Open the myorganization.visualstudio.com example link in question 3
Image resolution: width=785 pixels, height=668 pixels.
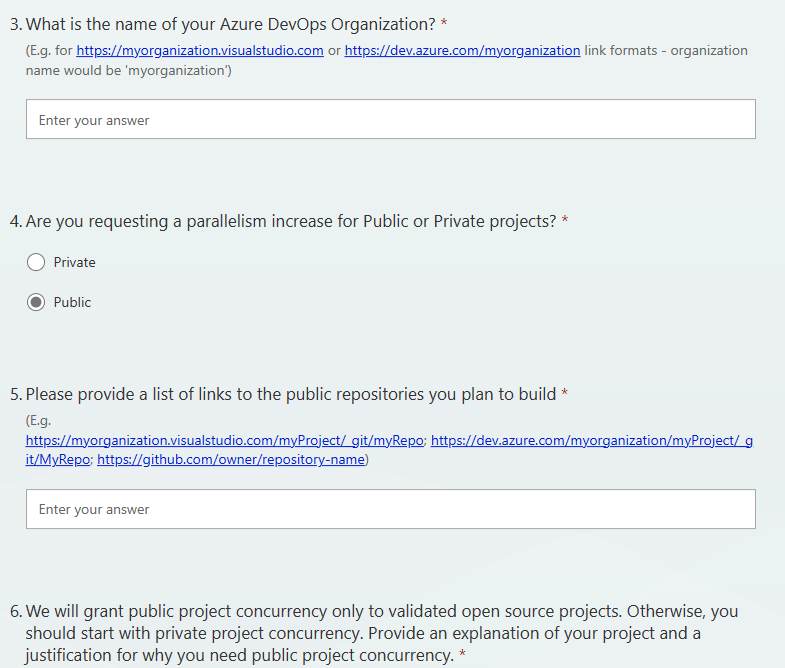click(200, 51)
